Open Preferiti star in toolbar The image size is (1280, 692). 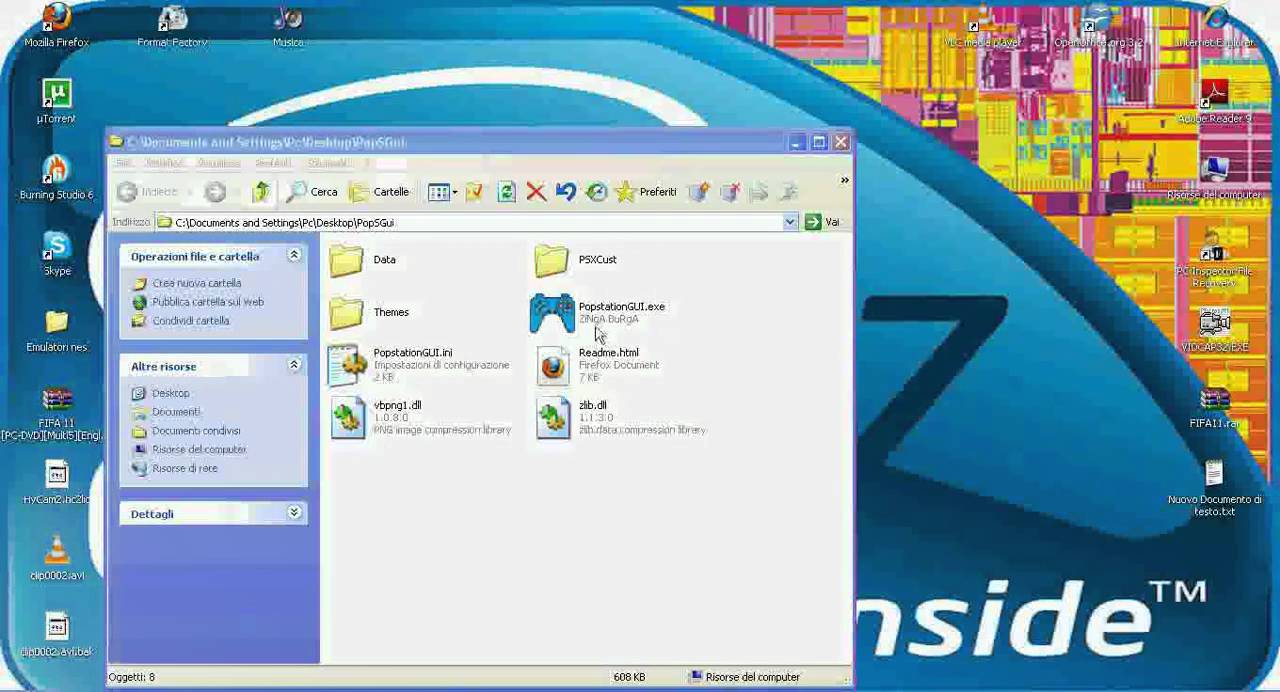[x=646, y=192]
